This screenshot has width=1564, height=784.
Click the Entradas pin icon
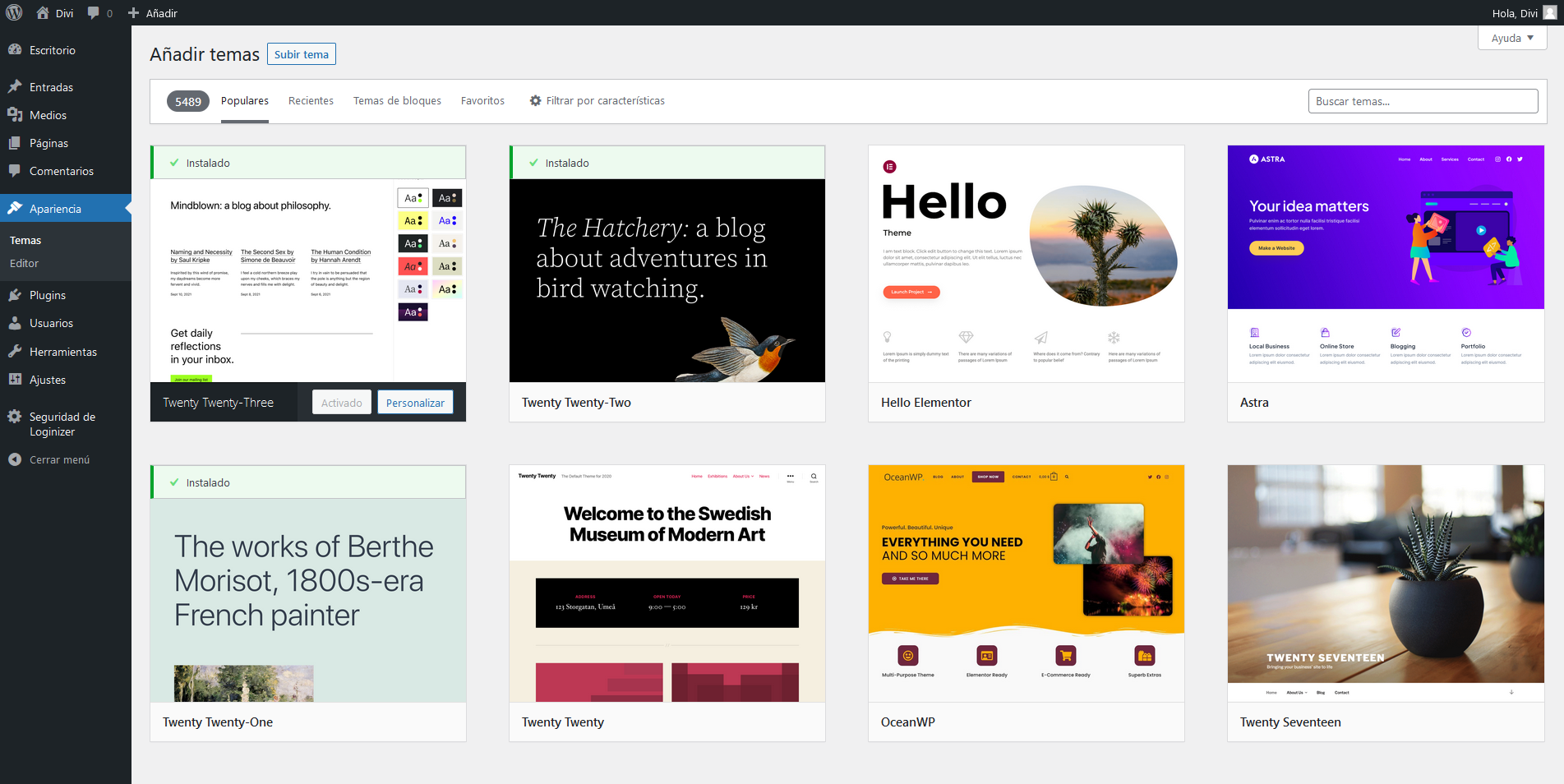click(x=15, y=86)
